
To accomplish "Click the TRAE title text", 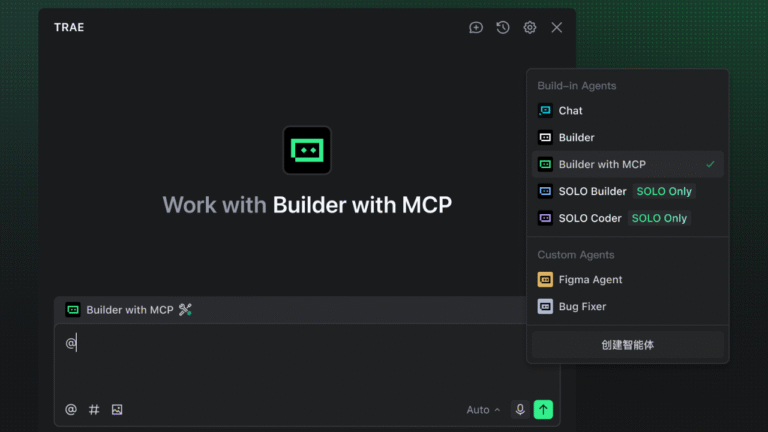I will point(69,27).
